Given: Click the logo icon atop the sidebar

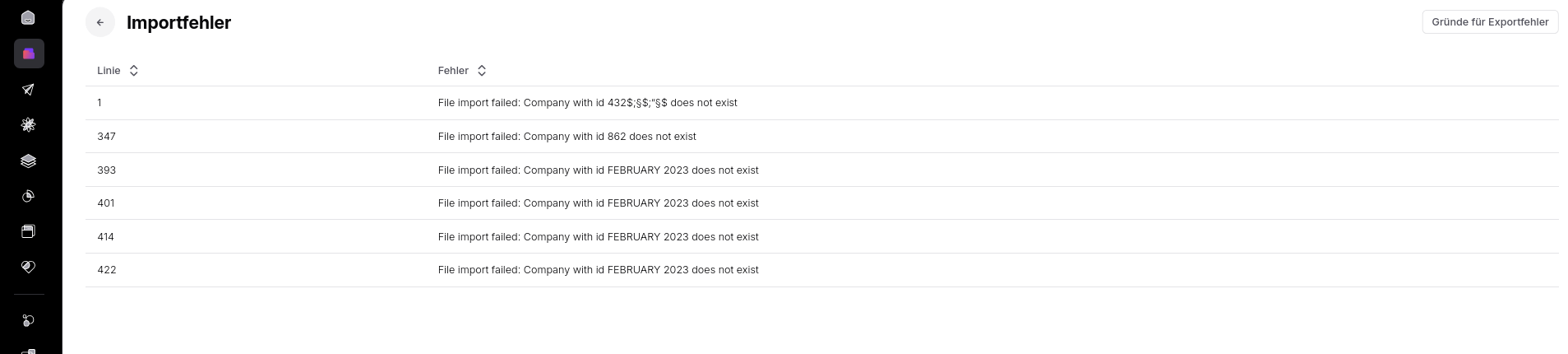Looking at the screenshot, I should (29, 17).
